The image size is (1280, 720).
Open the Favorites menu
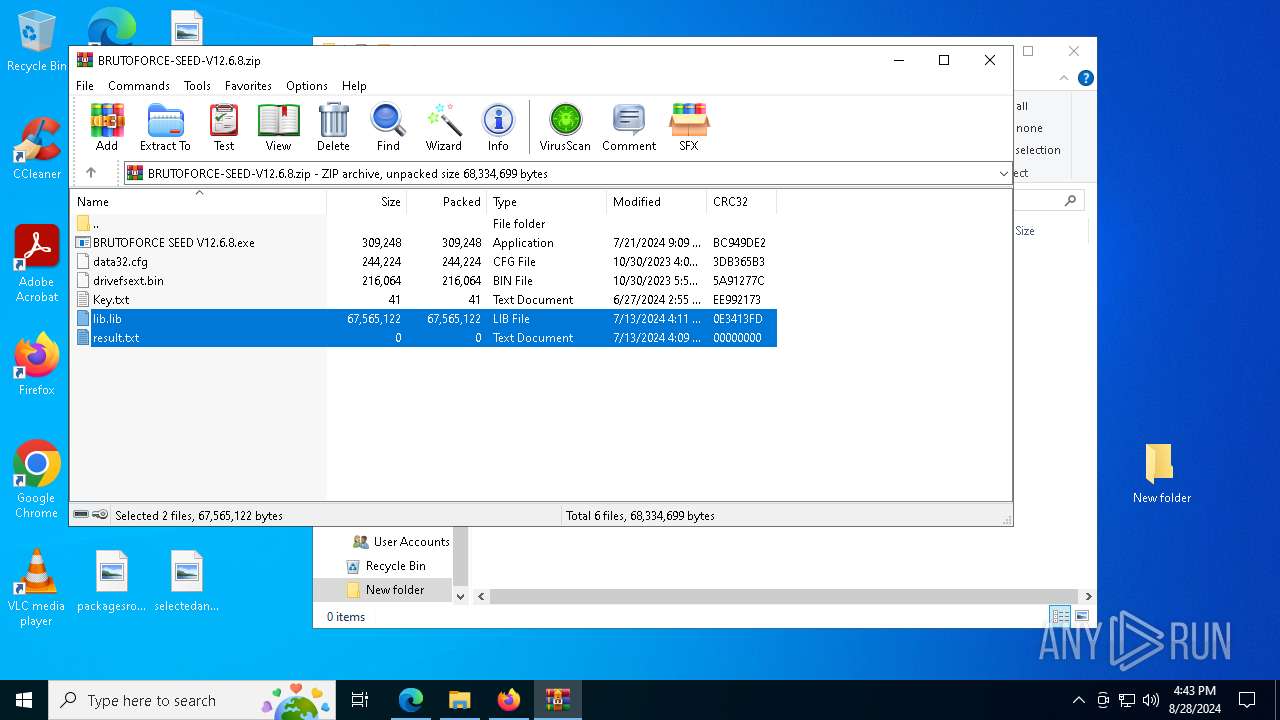[x=248, y=86]
